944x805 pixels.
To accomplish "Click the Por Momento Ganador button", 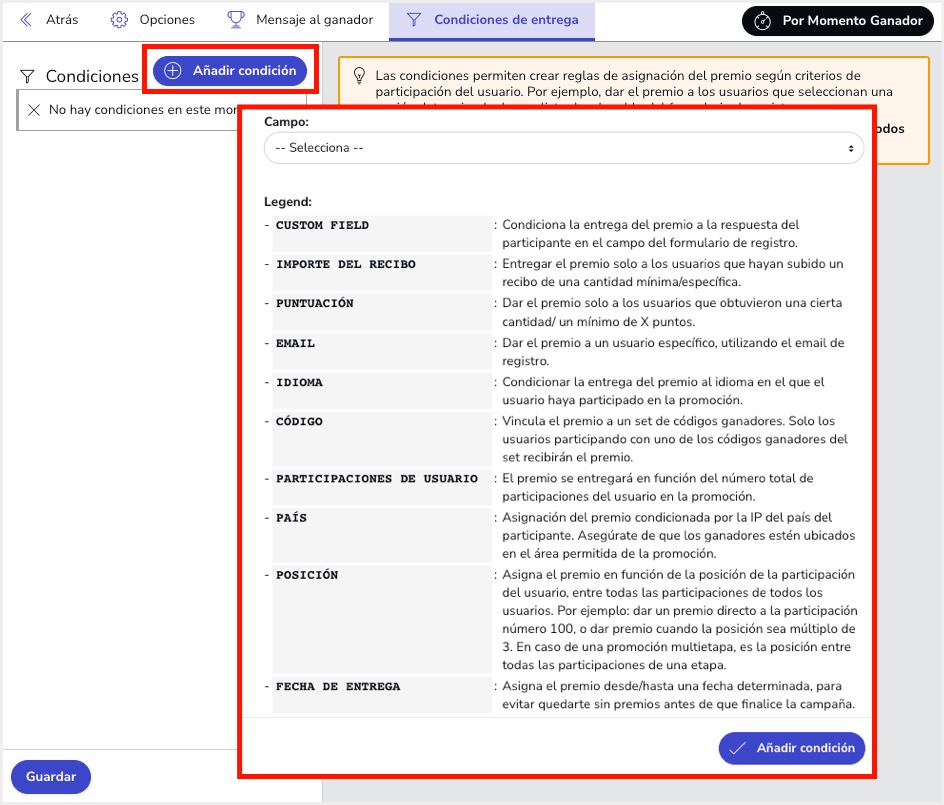I will pos(851,21).
